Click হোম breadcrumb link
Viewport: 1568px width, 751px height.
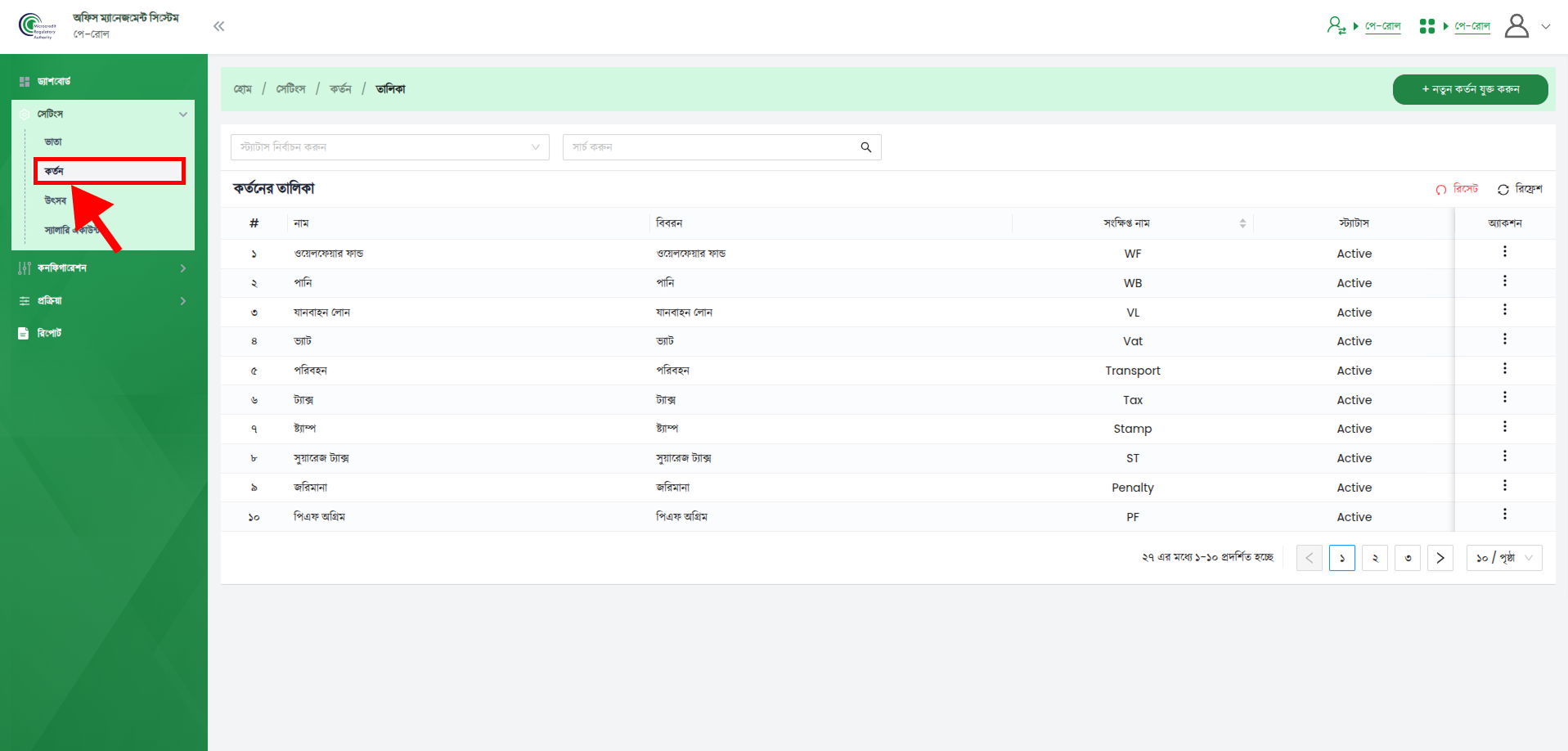pos(243,89)
